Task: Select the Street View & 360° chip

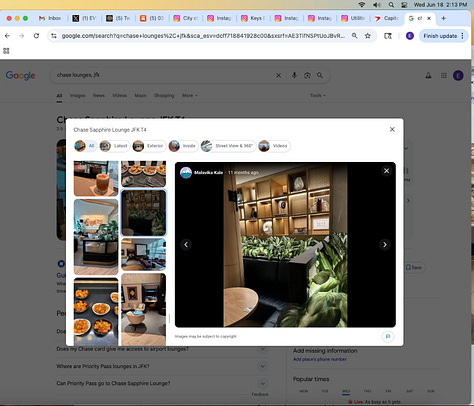Action: pyautogui.click(x=228, y=146)
